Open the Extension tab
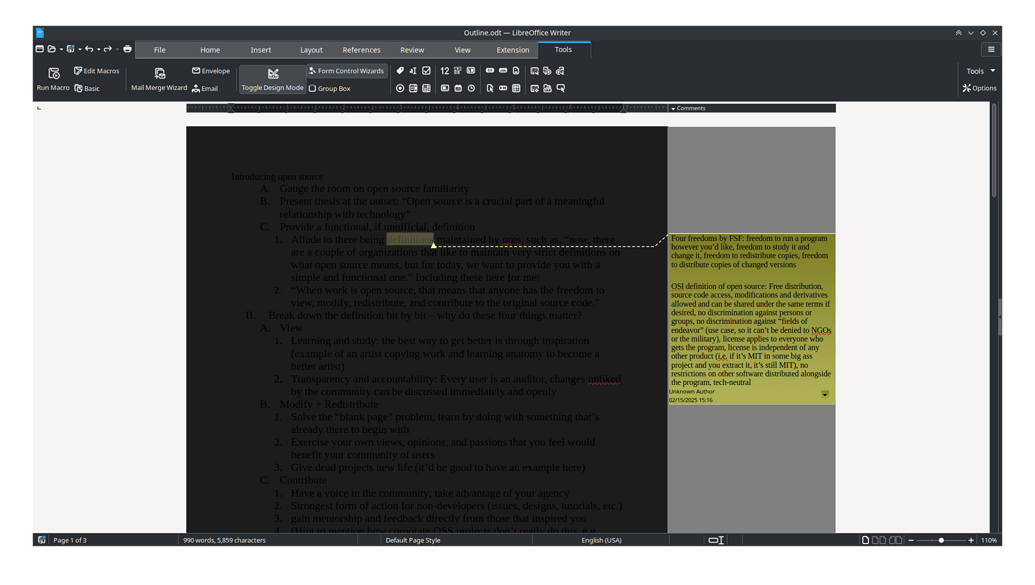 513,50
